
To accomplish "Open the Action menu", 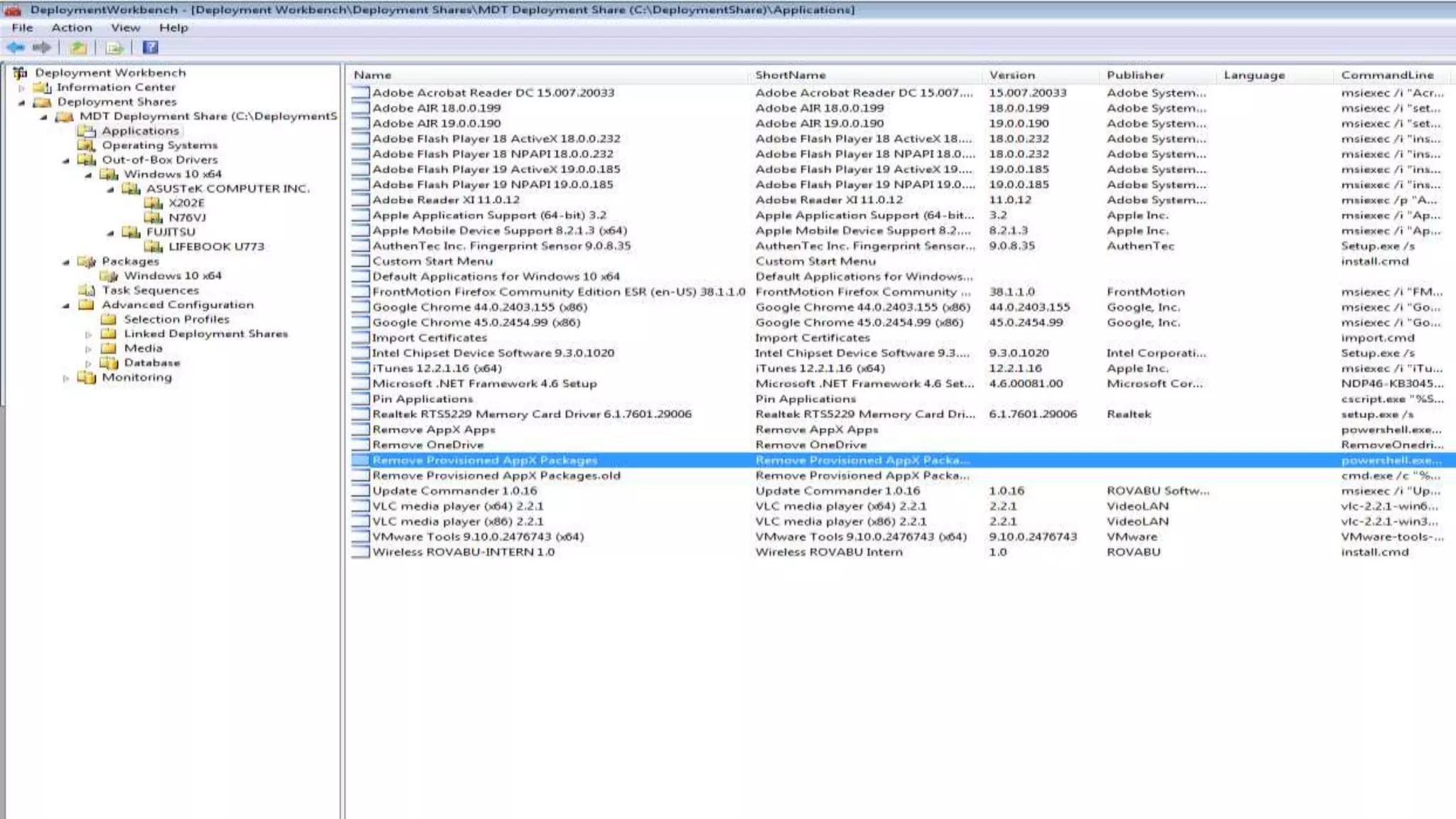I will pos(72,28).
